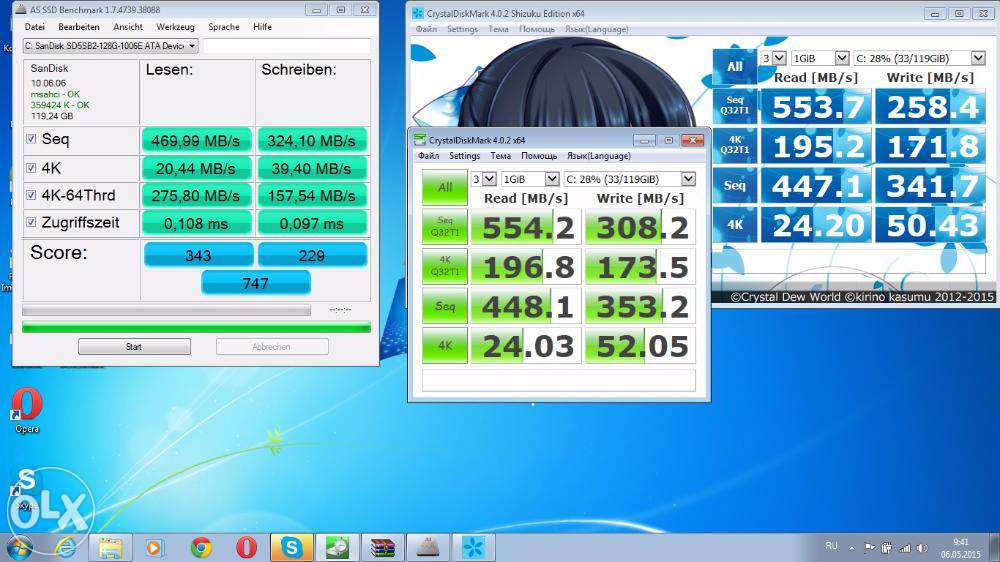1000x562 pixels.
Task: Open Windows Explorer folder in taskbar
Action: pyautogui.click(x=110, y=548)
